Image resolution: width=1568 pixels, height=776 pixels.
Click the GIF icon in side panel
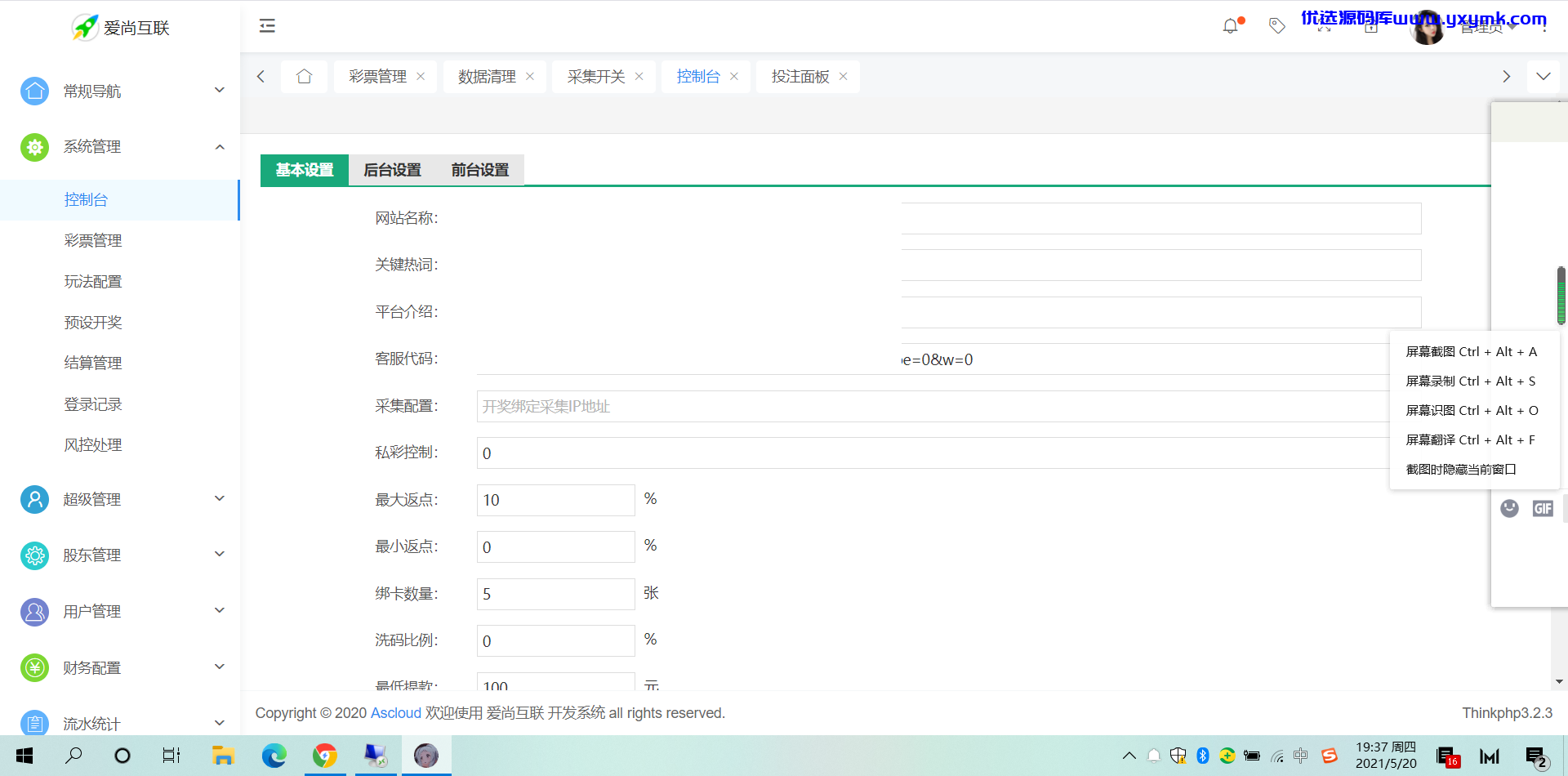pos(1543,508)
